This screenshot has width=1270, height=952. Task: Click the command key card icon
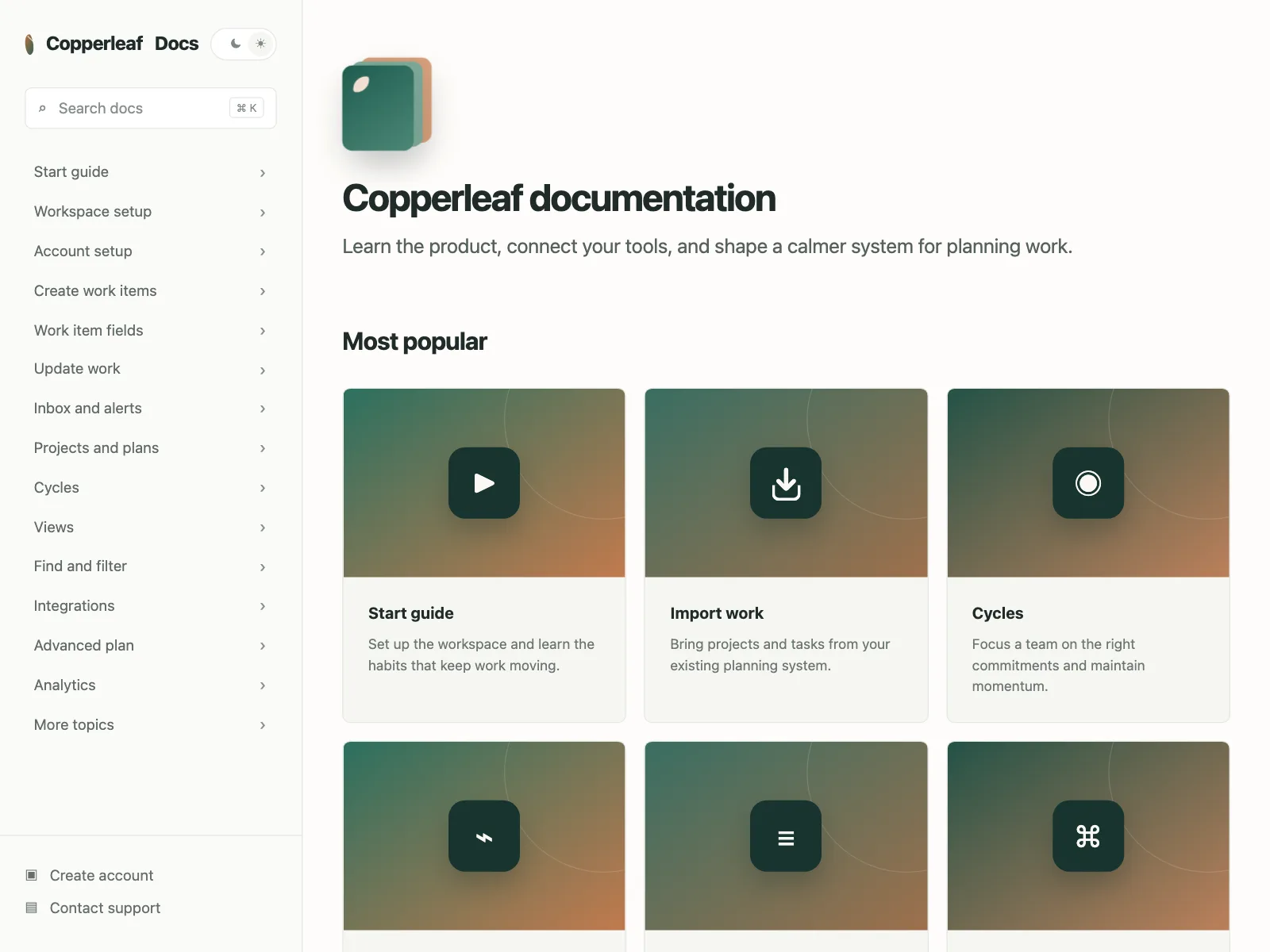click(x=1088, y=836)
